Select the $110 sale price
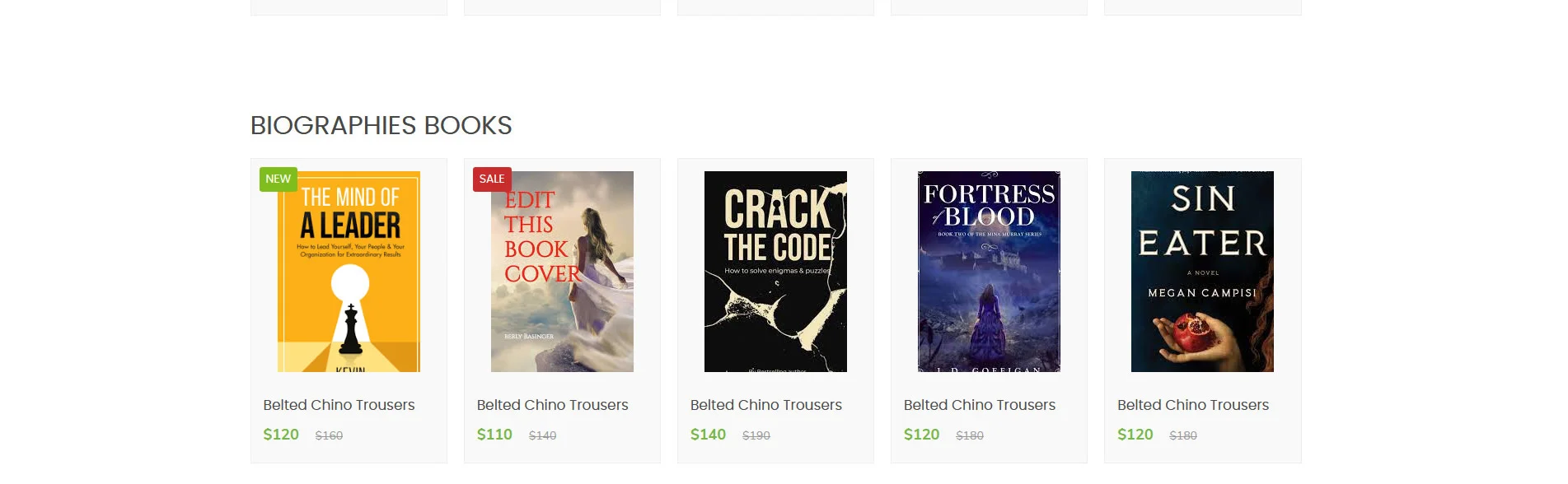This screenshot has height=484, width=1568. pos(494,434)
